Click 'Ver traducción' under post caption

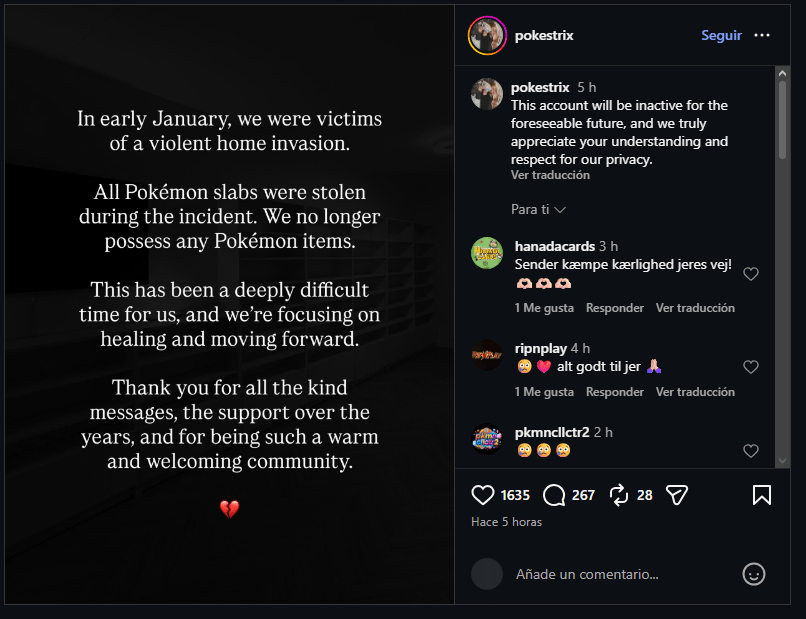pyautogui.click(x=550, y=175)
